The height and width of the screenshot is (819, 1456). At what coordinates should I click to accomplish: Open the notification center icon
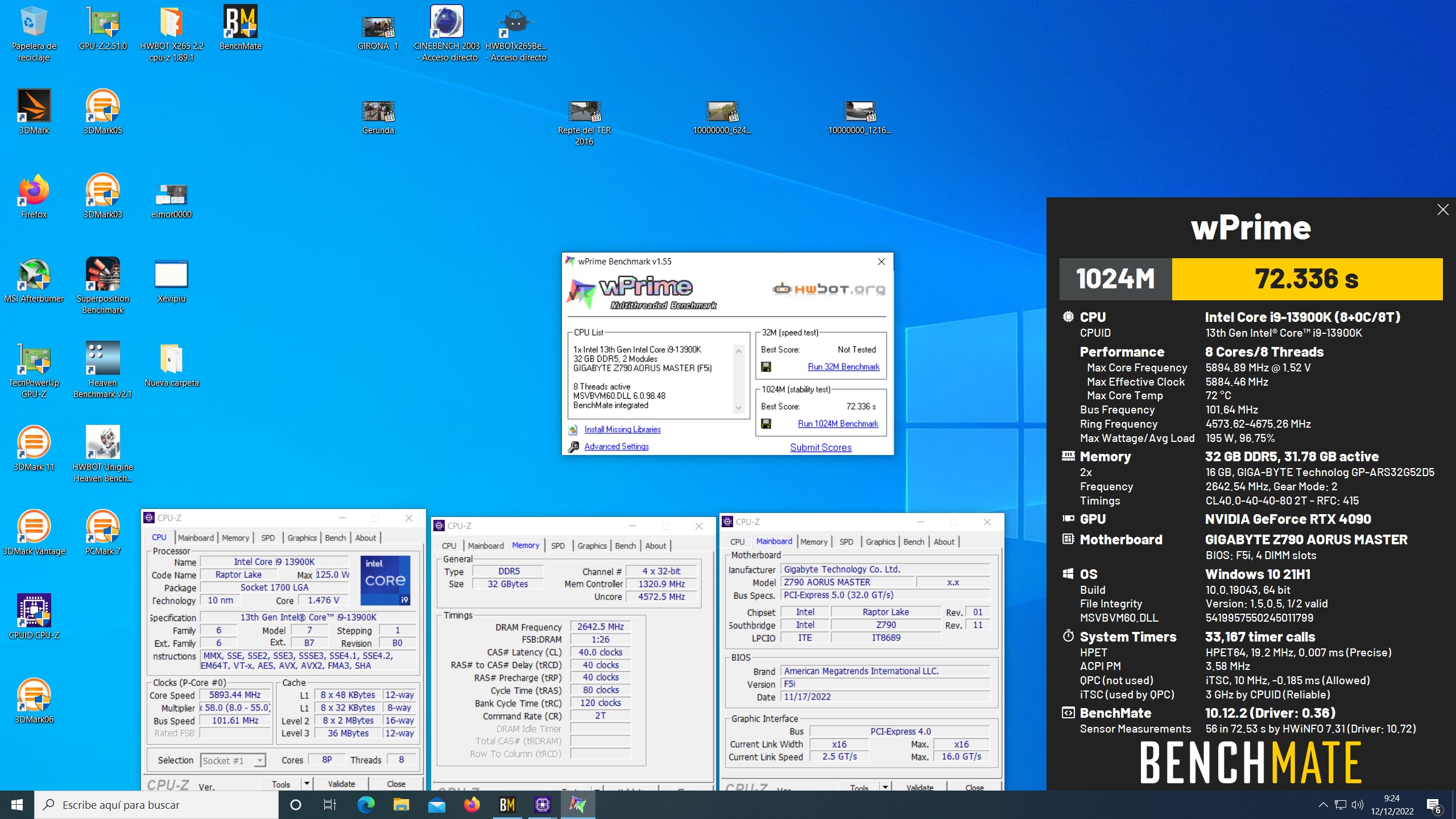coord(1434,805)
